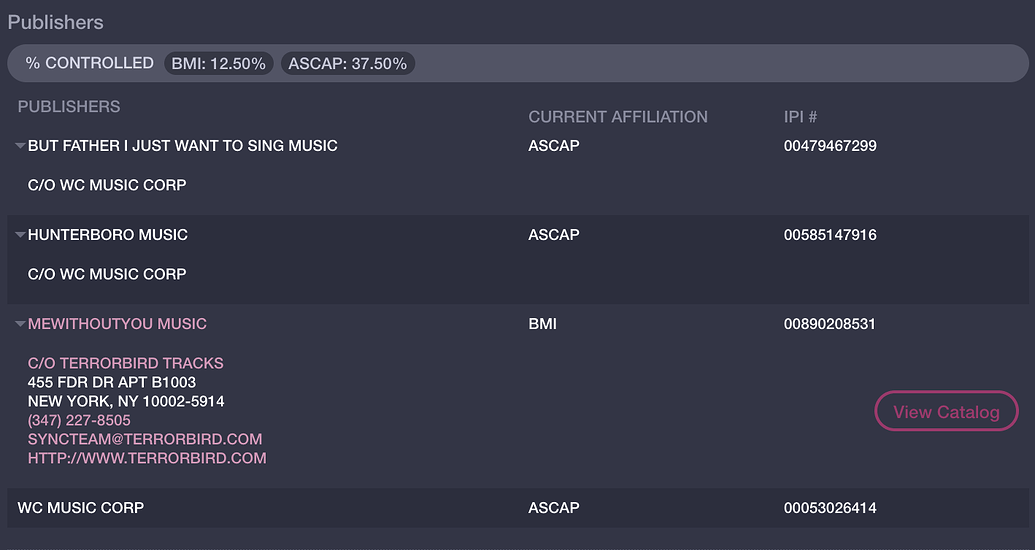Click IPI number 00479467299
This screenshot has height=550, width=1035.
(830, 146)
